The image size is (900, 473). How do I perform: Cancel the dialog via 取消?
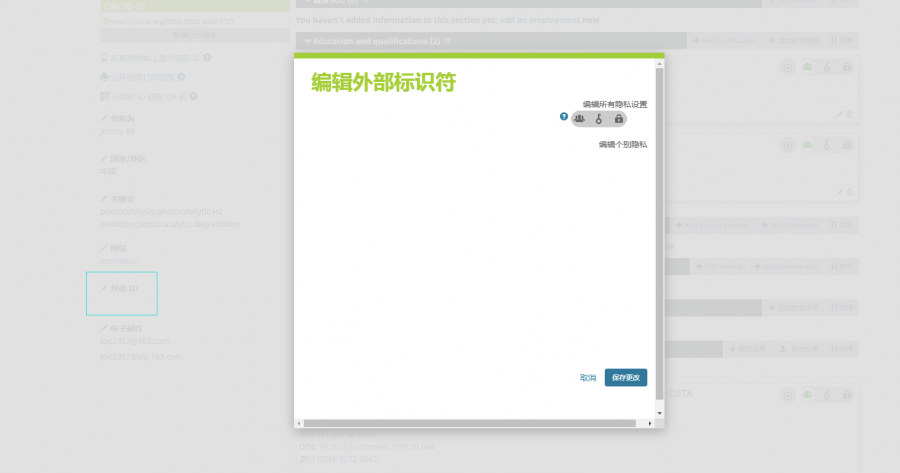point(588,378)
